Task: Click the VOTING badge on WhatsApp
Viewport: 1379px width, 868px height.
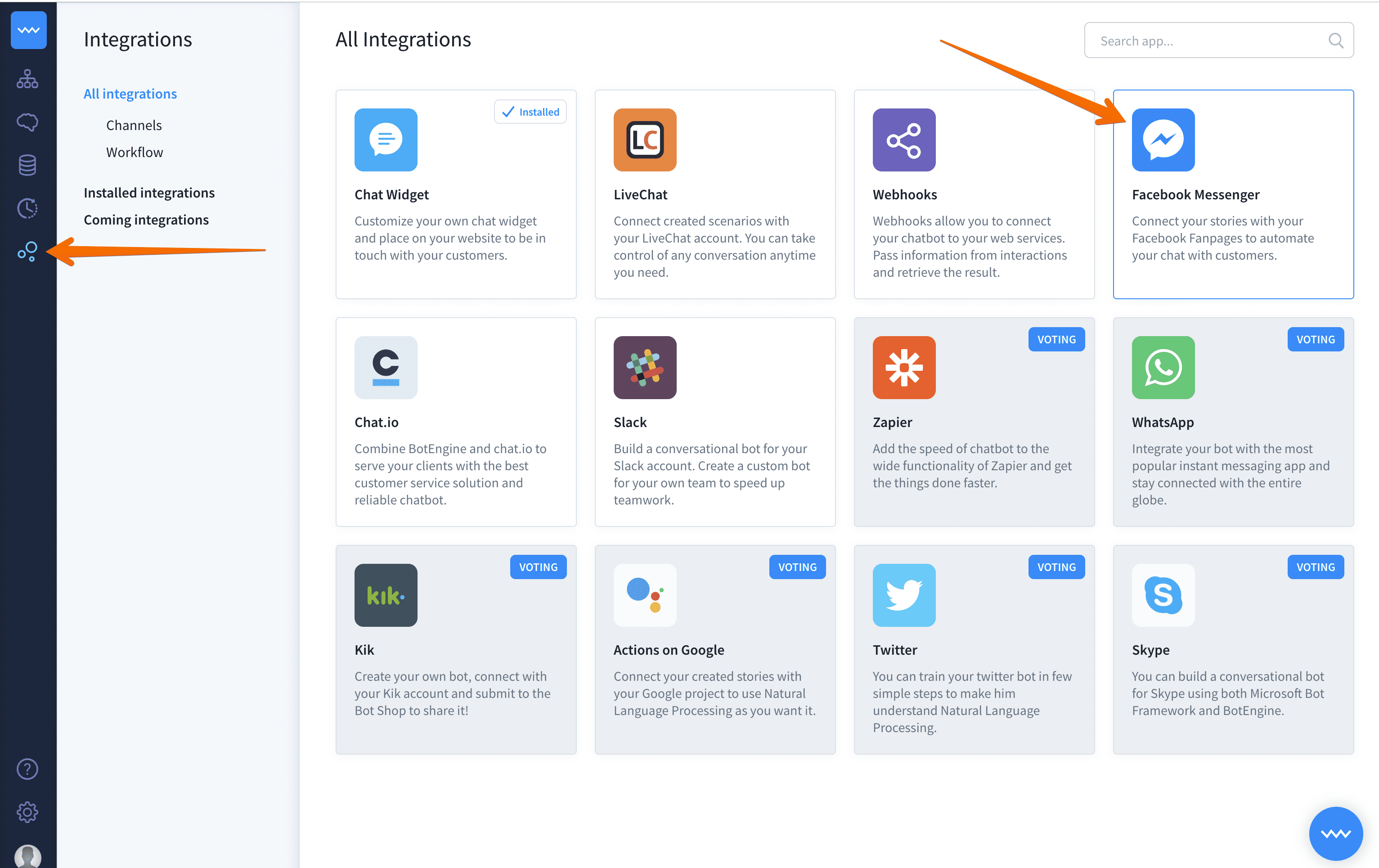Action: click(1316, 340)
